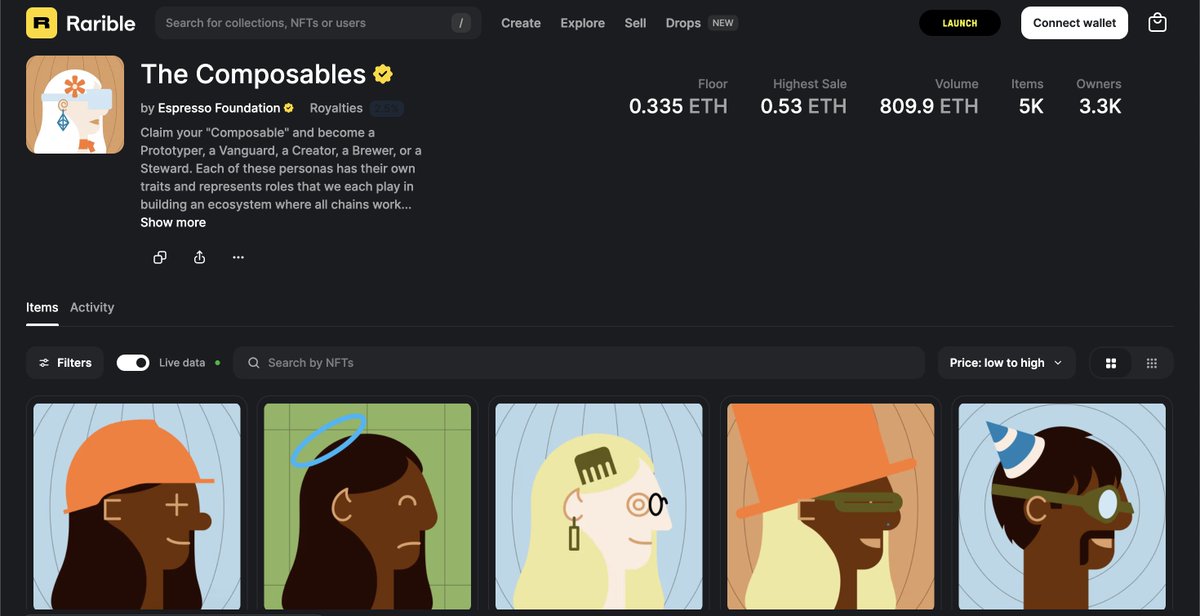
Task: Click the Royalties percentage badge
Action: coord(387,108)
